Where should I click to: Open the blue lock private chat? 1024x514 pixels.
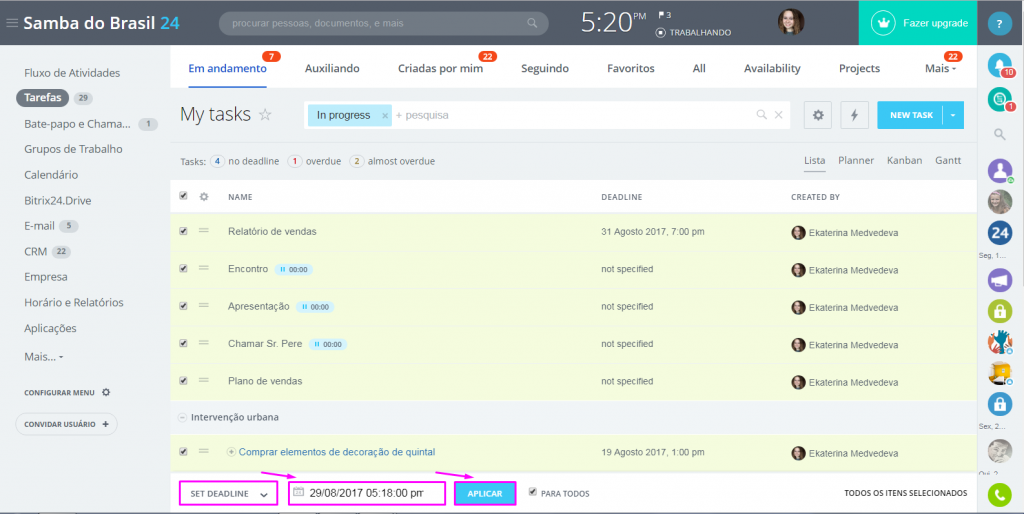point(1000,404)
